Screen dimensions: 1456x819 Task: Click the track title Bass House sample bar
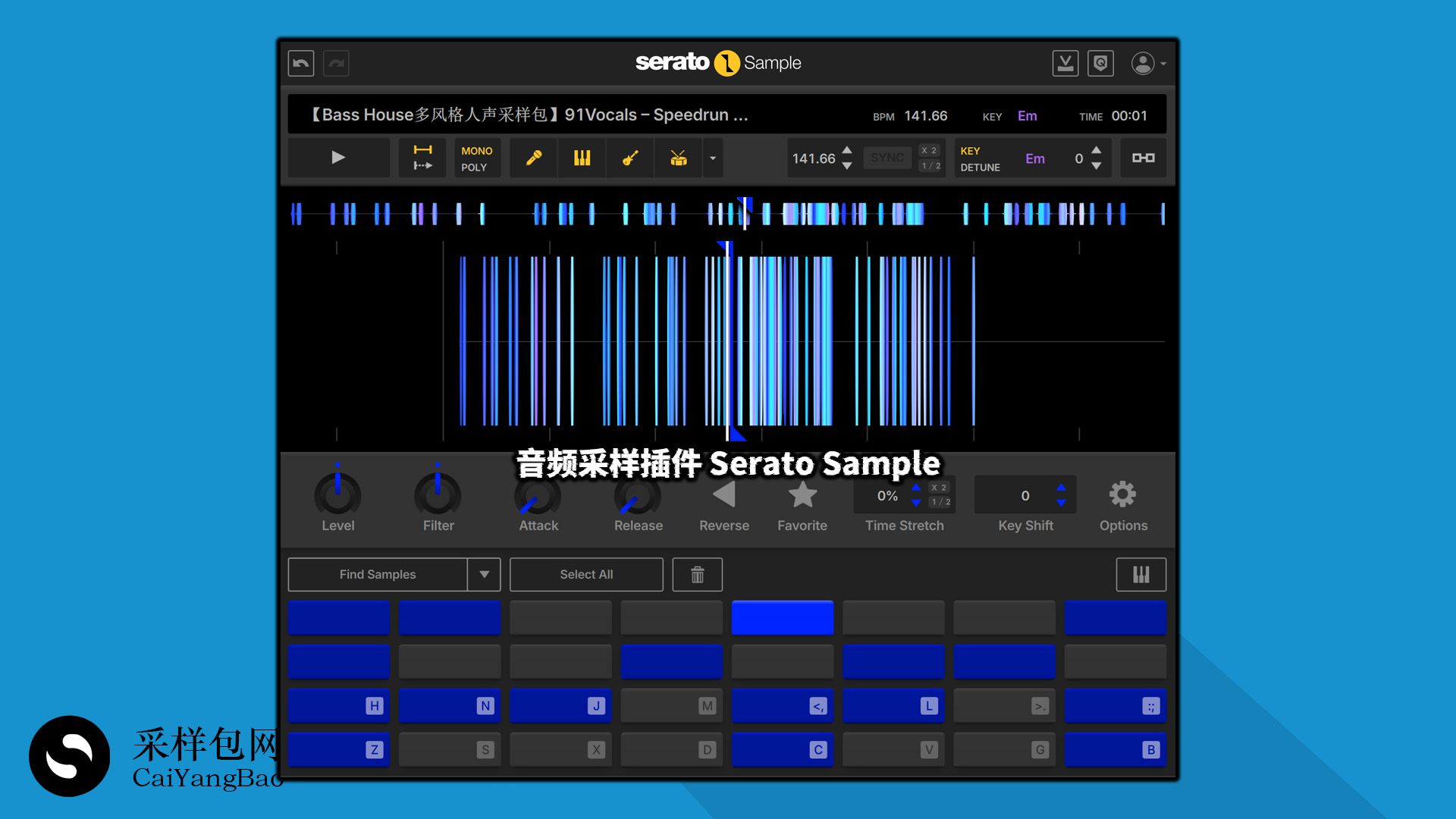click(x=531, y=115)
